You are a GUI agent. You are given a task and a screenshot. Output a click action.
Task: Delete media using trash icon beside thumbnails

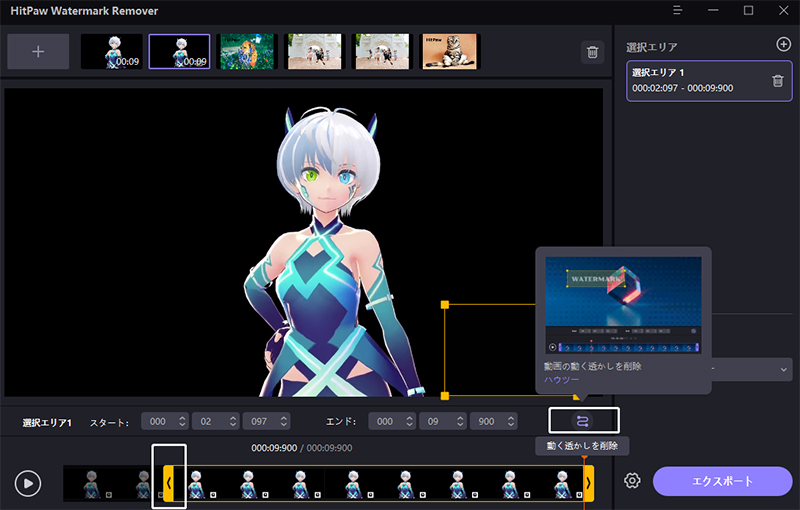592,52
